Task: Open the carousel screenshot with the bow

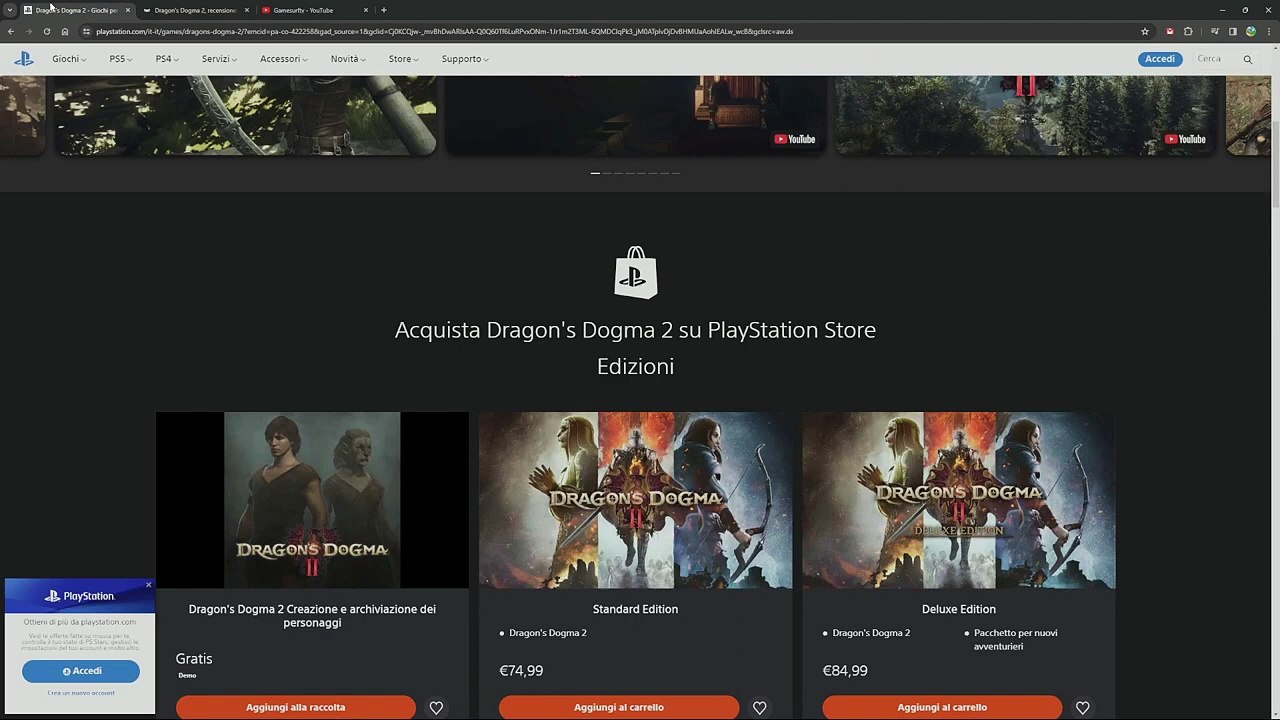Action: click(245, 115)
